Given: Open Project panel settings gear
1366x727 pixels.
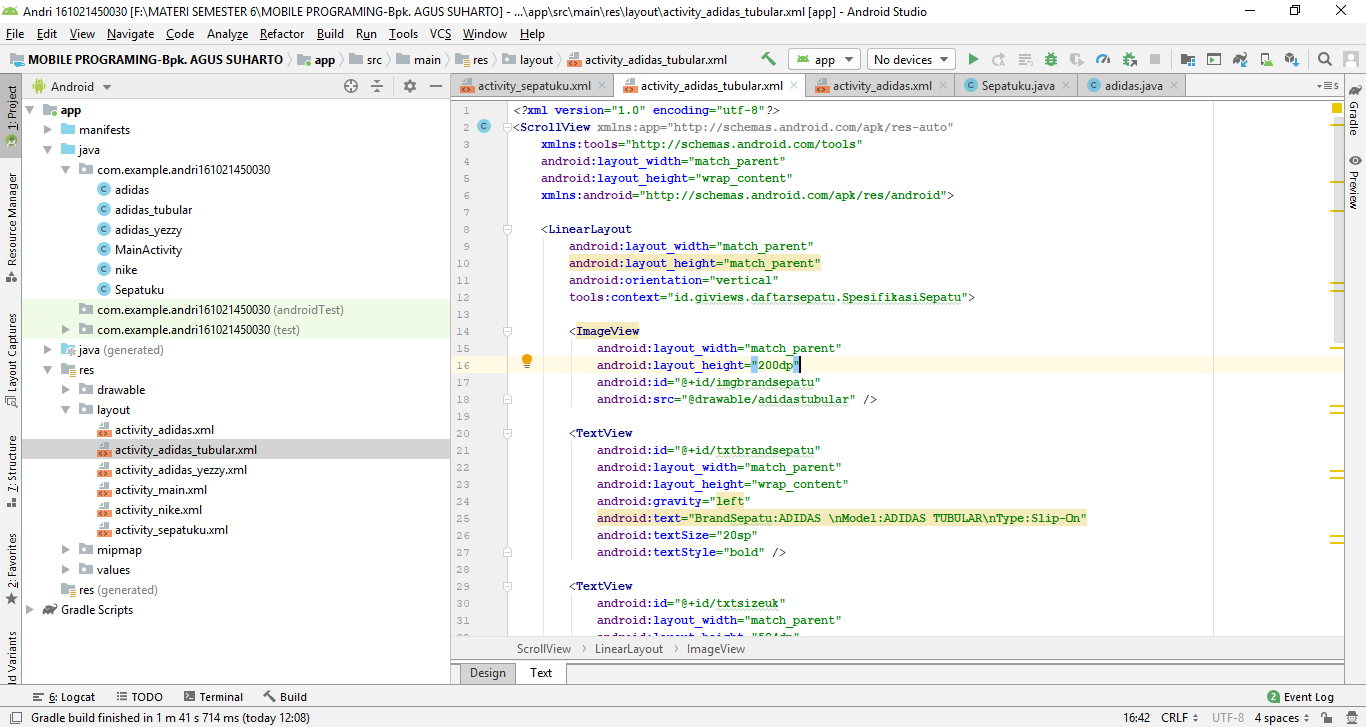Looking at the screenshot, I should [410, 86].
